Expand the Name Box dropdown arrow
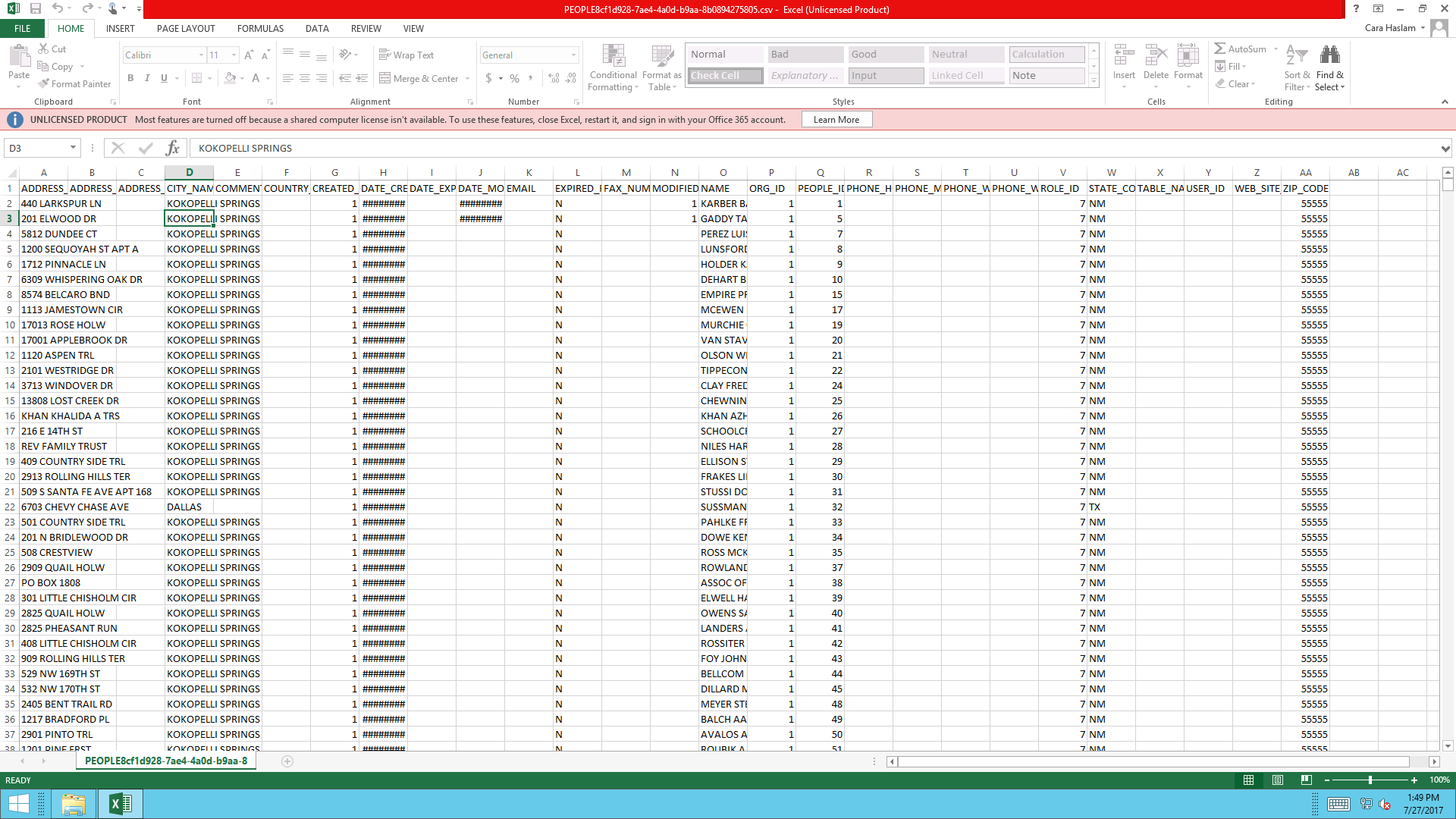The width and height of the screenshot is (1456, 819). pos(73,148)
